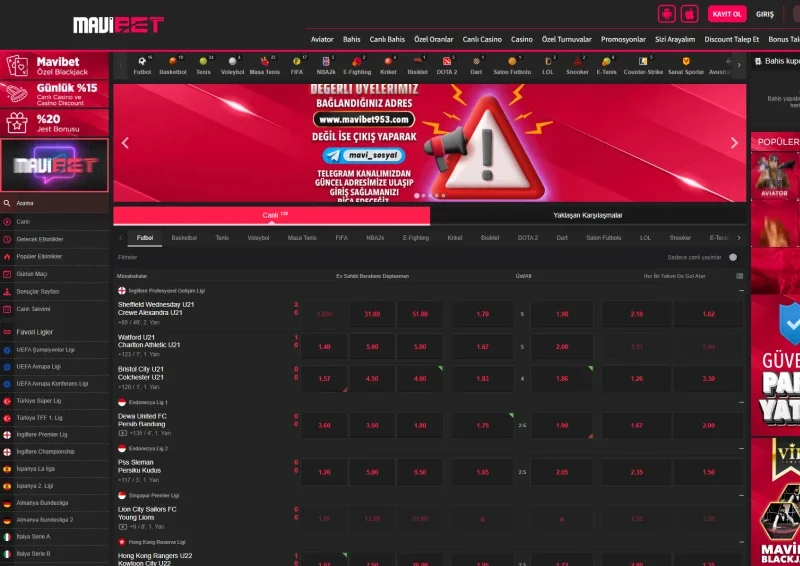Show the next banner slide with the right arrow

(x=734, y=143)
